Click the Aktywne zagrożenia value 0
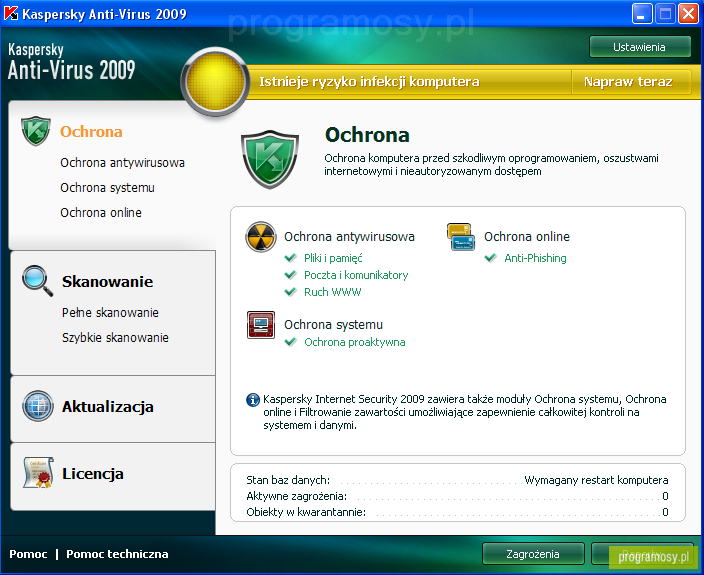Viewport: 704px width, 575px height. click(x=665, y=496)
